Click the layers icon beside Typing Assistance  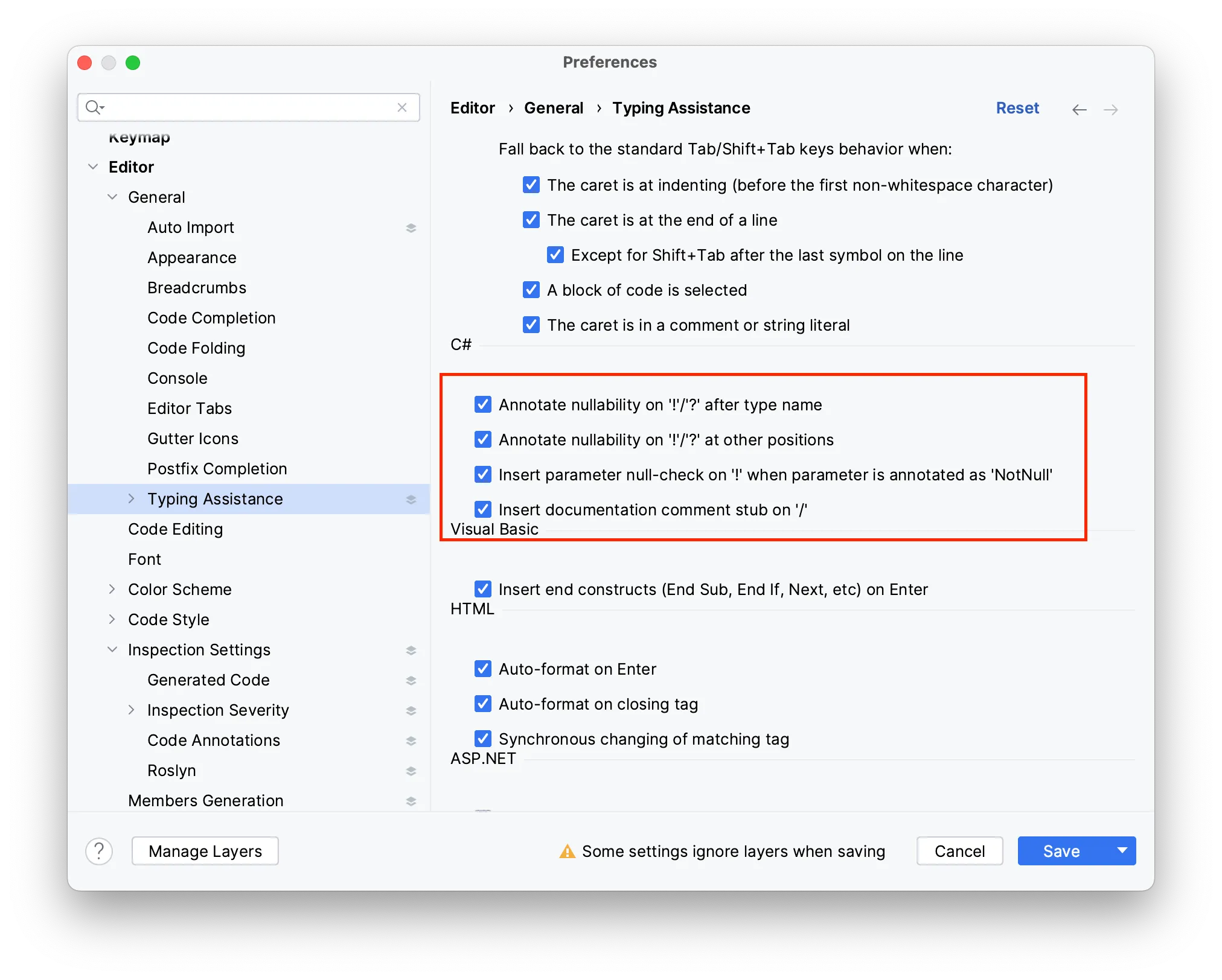tap(411, 499)
